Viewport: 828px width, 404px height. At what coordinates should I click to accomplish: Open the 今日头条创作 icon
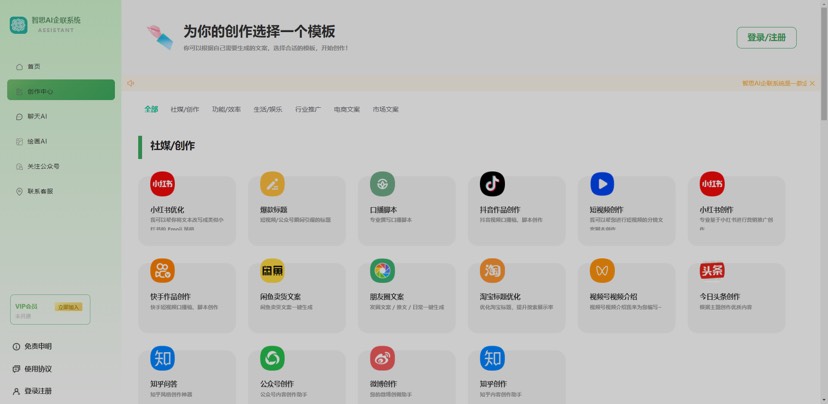click(x=712, y=271)
